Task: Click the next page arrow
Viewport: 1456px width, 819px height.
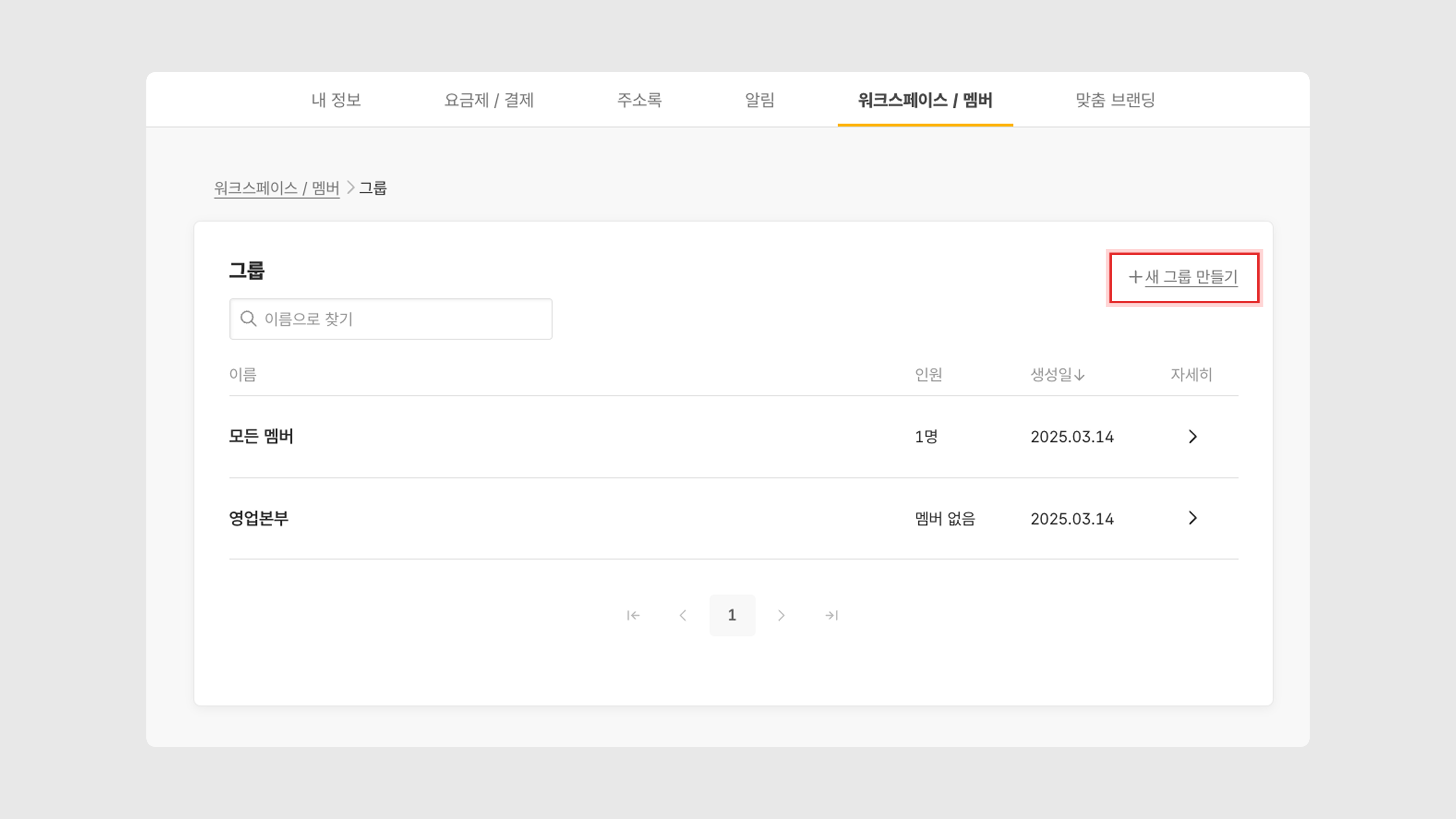Action: [x=781, y=615]
